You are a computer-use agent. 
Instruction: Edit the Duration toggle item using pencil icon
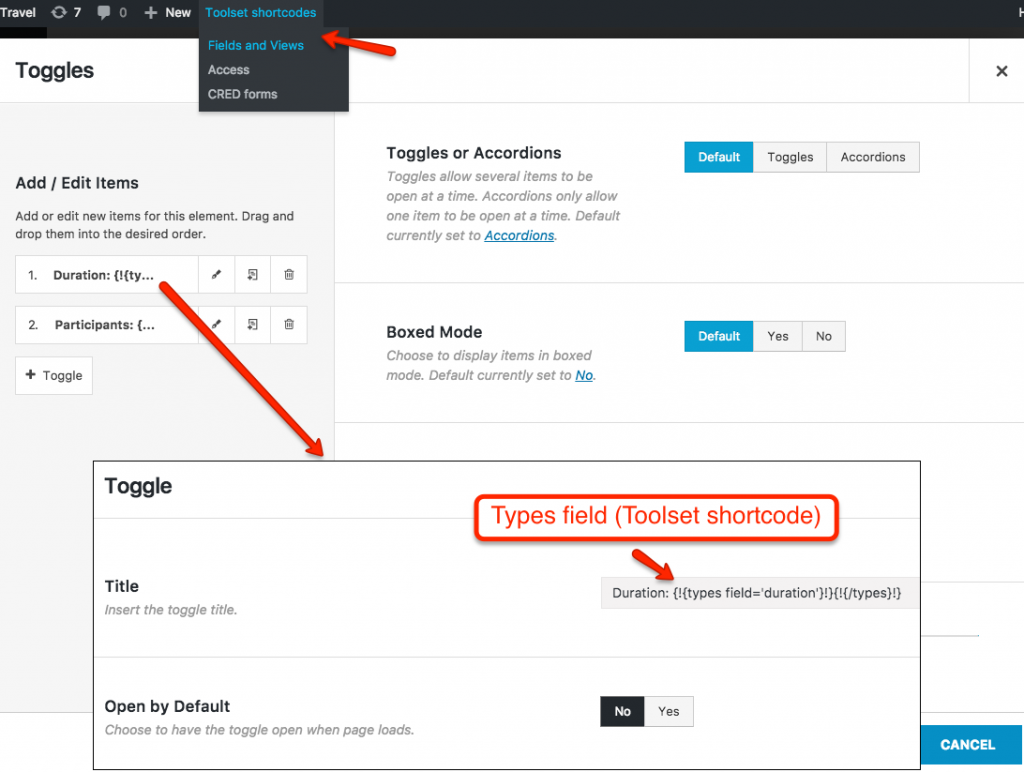[217, 274]
